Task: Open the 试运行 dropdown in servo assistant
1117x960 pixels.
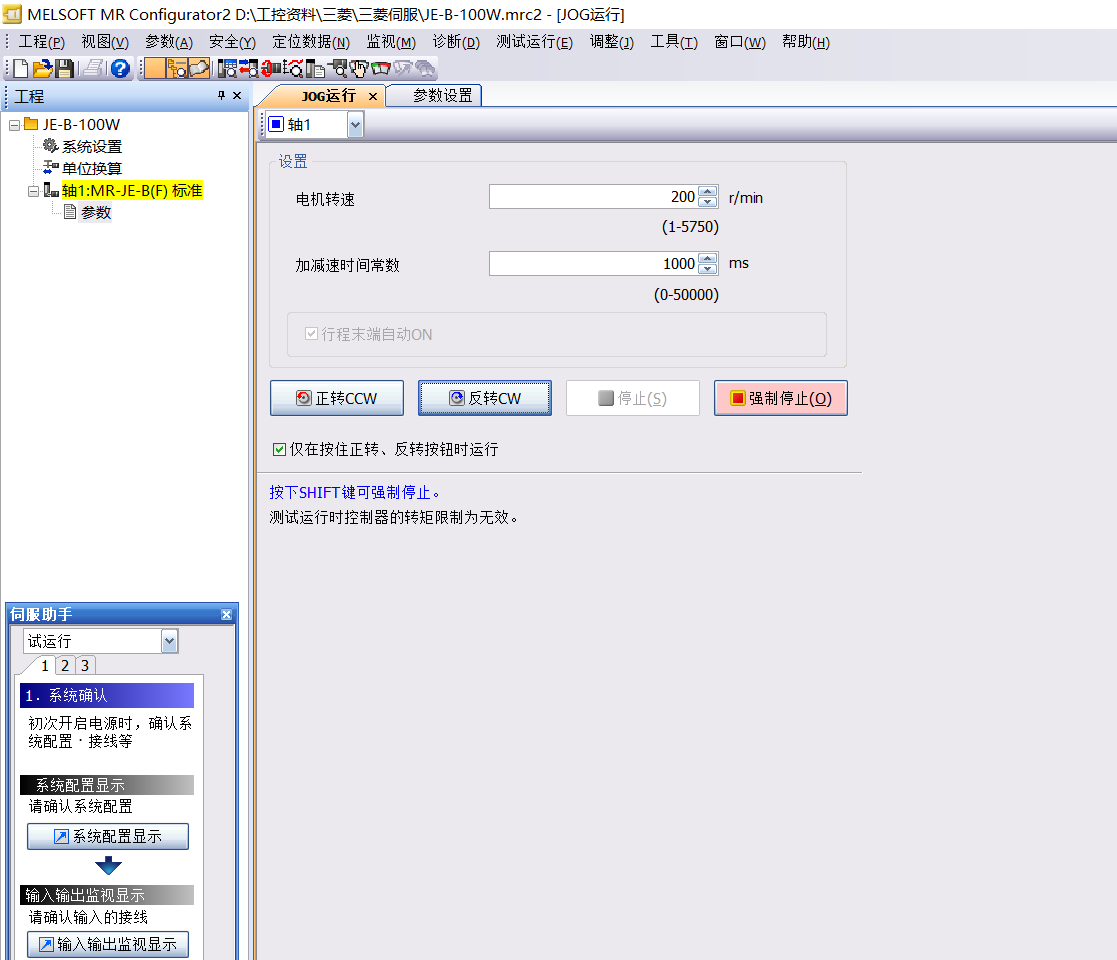Action: click(169, 641)
